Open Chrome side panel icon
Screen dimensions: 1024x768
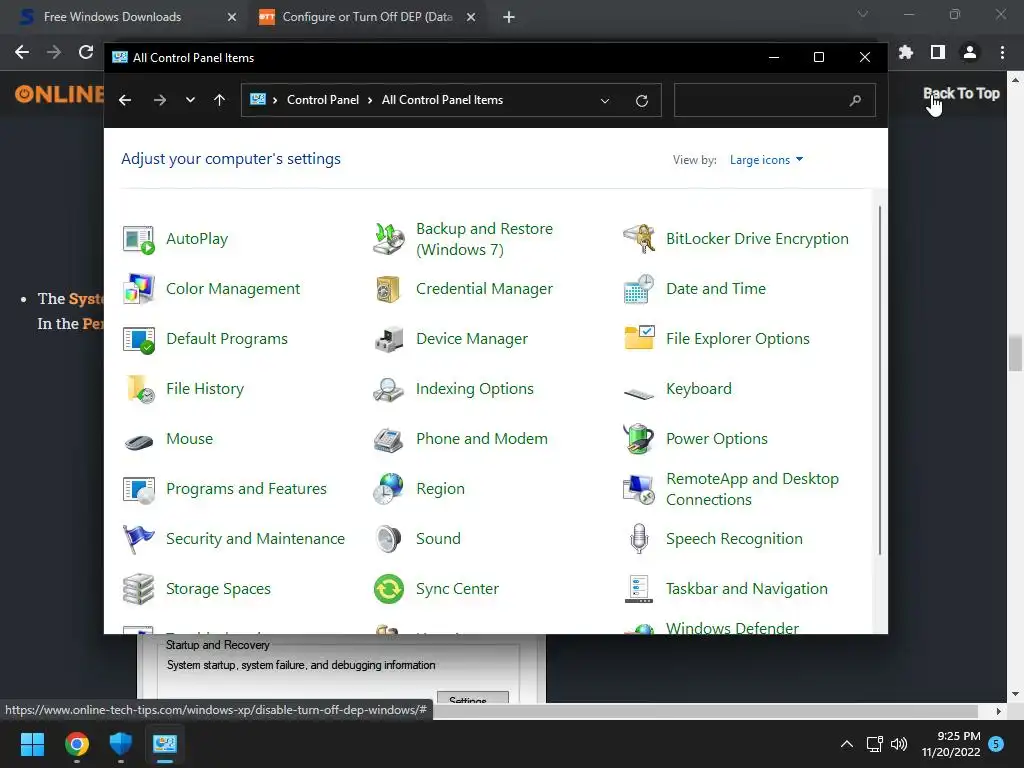pyautogui.click(x=938, y=52)
